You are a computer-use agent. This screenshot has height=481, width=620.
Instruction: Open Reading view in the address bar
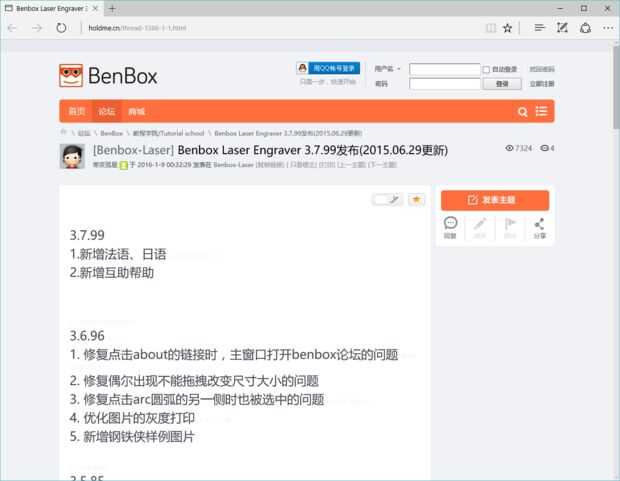[x=491, y=28]
